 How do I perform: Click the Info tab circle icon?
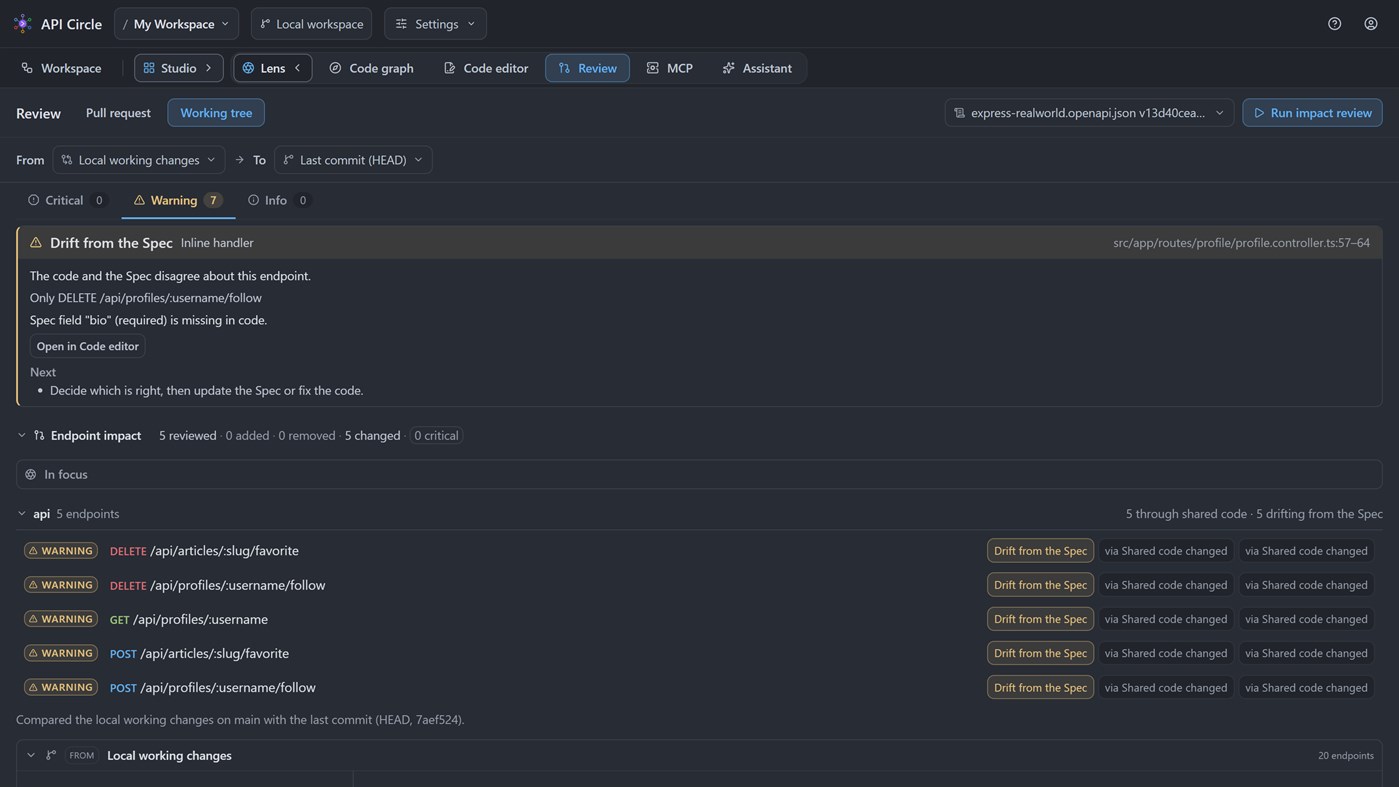253,200
